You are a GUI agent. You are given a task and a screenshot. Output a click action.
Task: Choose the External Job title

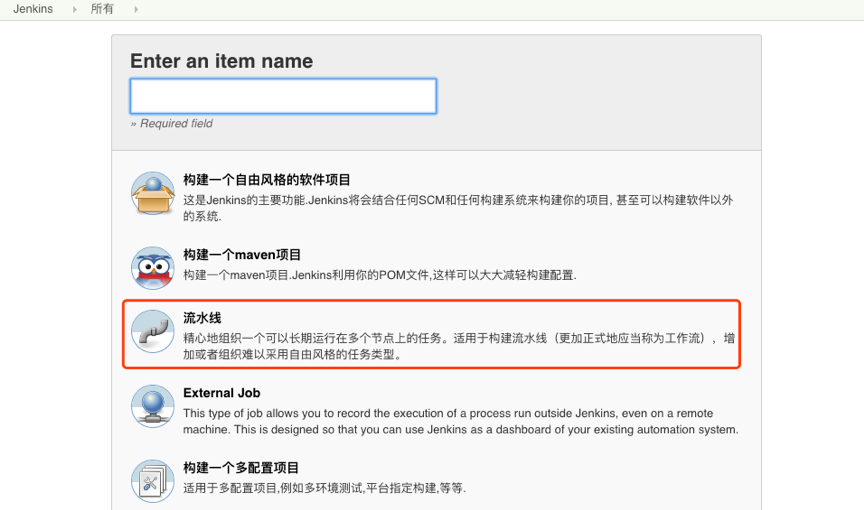pos(221,393)
